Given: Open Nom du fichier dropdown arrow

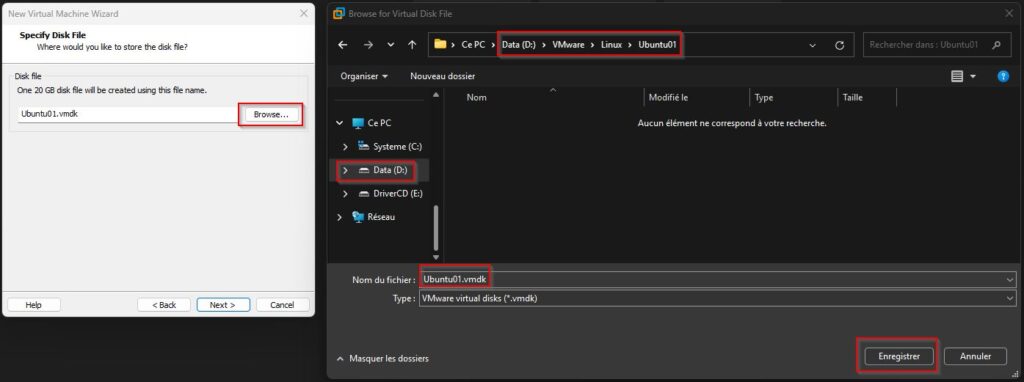Looking at the screenshot, I should pyautogui.click(x=1011, y=279).
